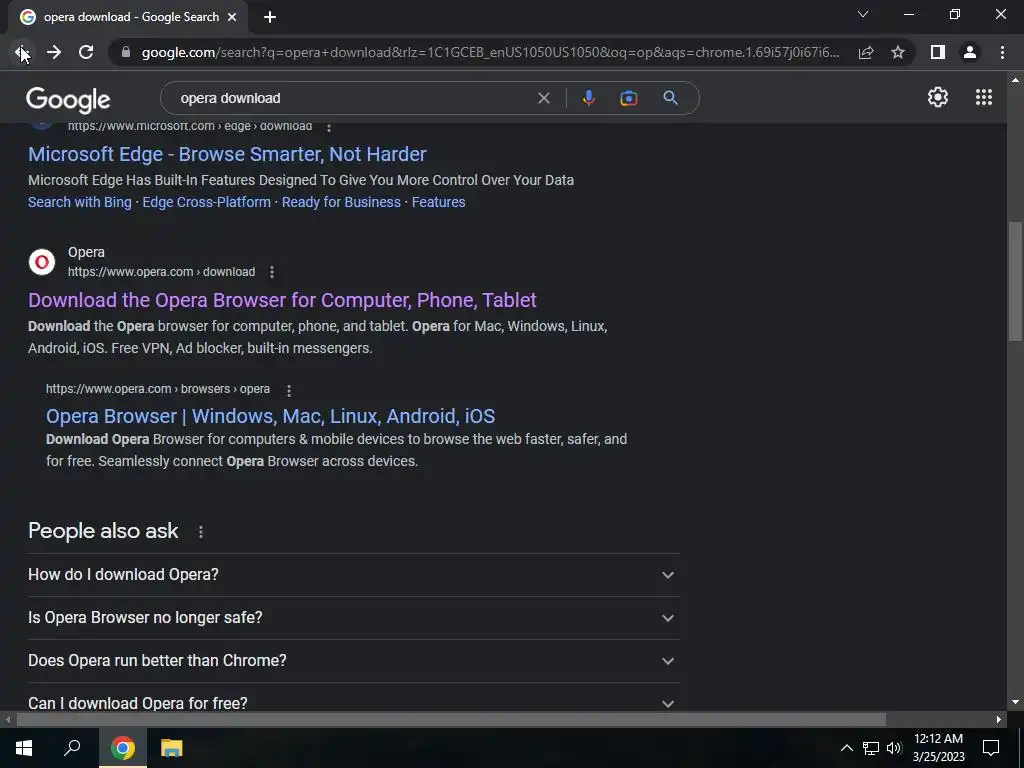This screenshot has width=1024, height=768.
Task: Expand Can I download Opera for free?
Action: click(353, 699)
